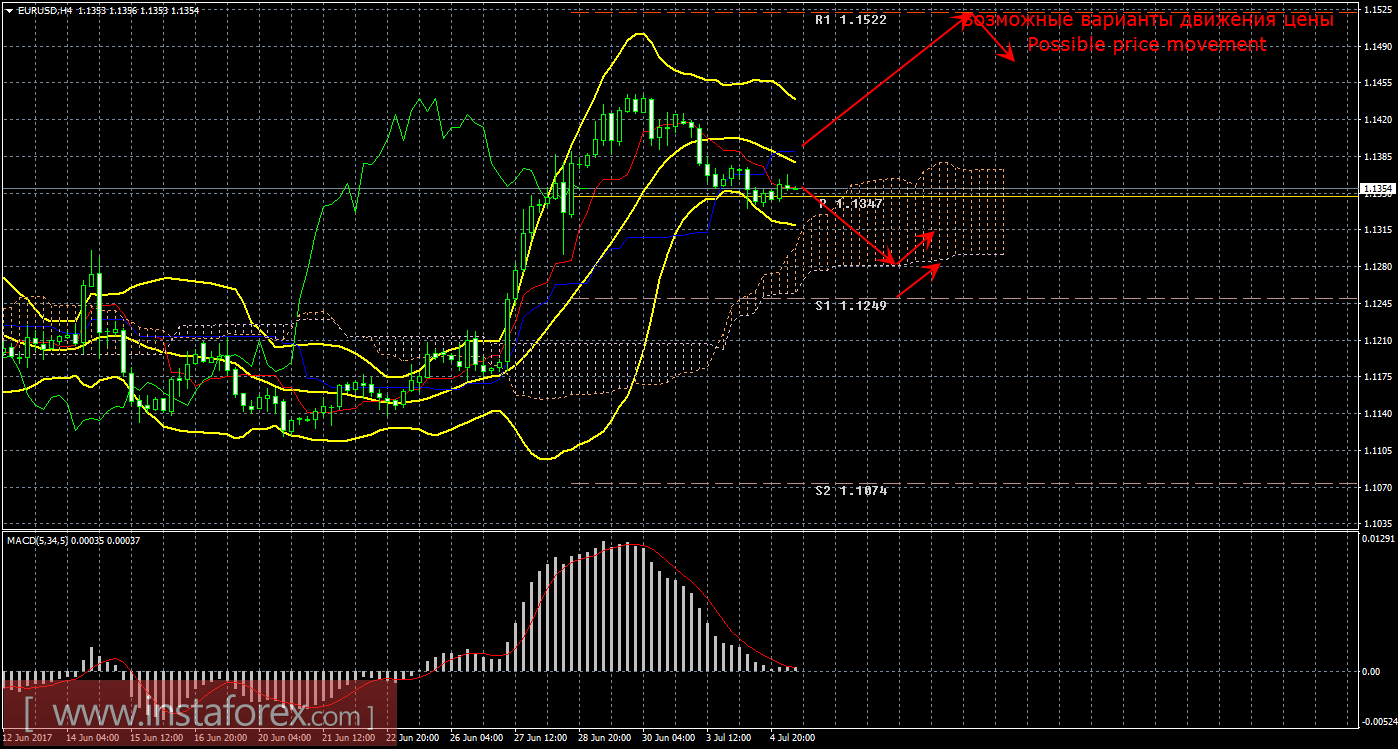Viewport: 1398px width, 749px height.
Task: Click the 0.00 MACD zero level label
Action: (x=1371, y=671)
